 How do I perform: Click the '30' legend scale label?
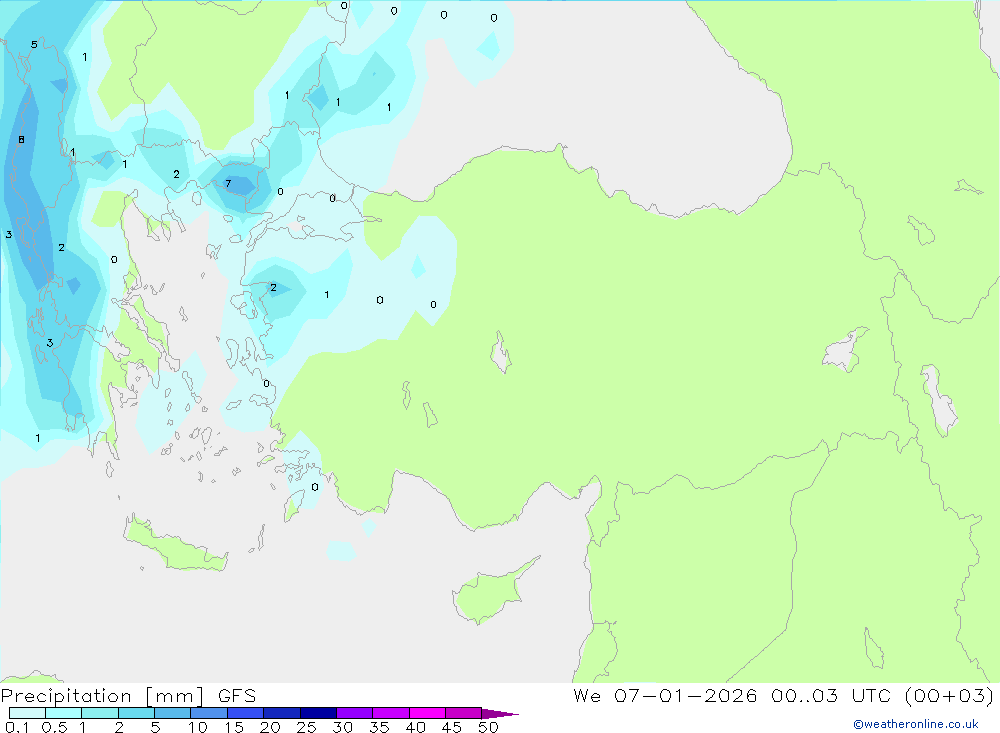[342, 727]
